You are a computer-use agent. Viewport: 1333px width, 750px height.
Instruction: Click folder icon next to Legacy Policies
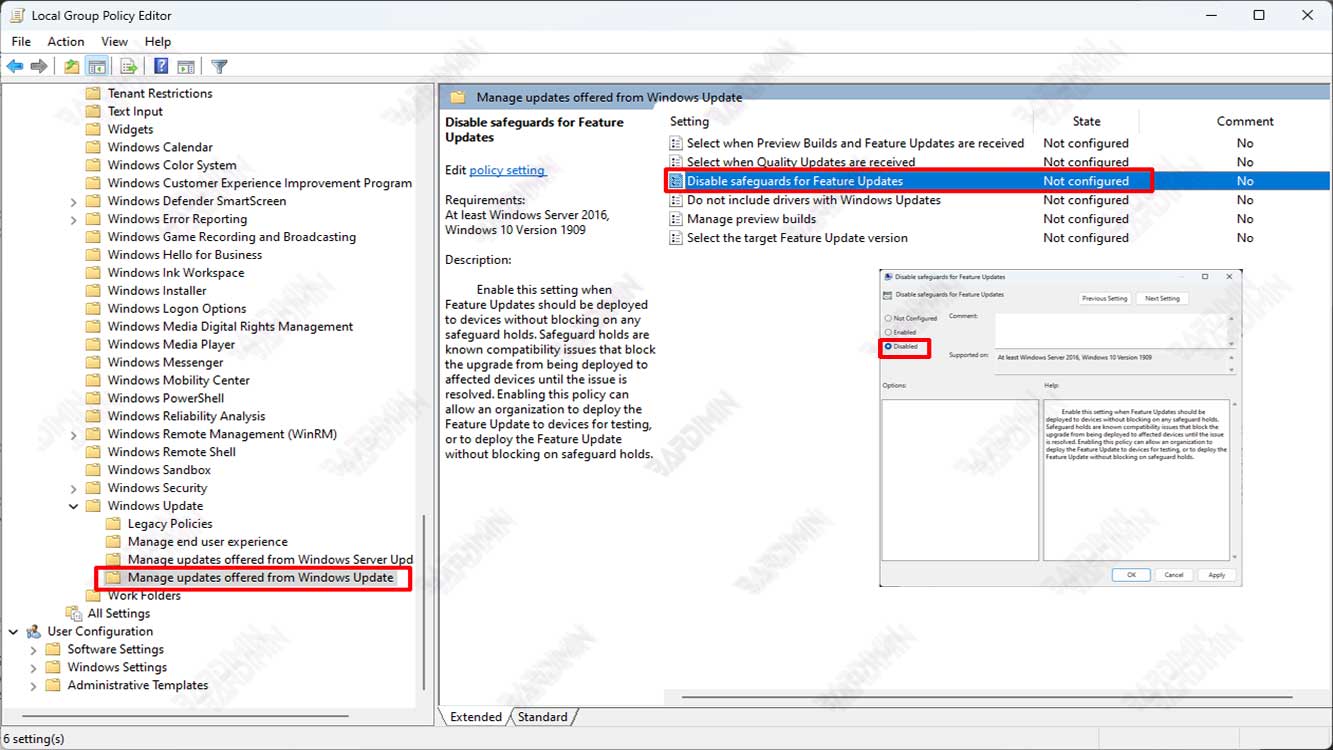tap(113, 524)
